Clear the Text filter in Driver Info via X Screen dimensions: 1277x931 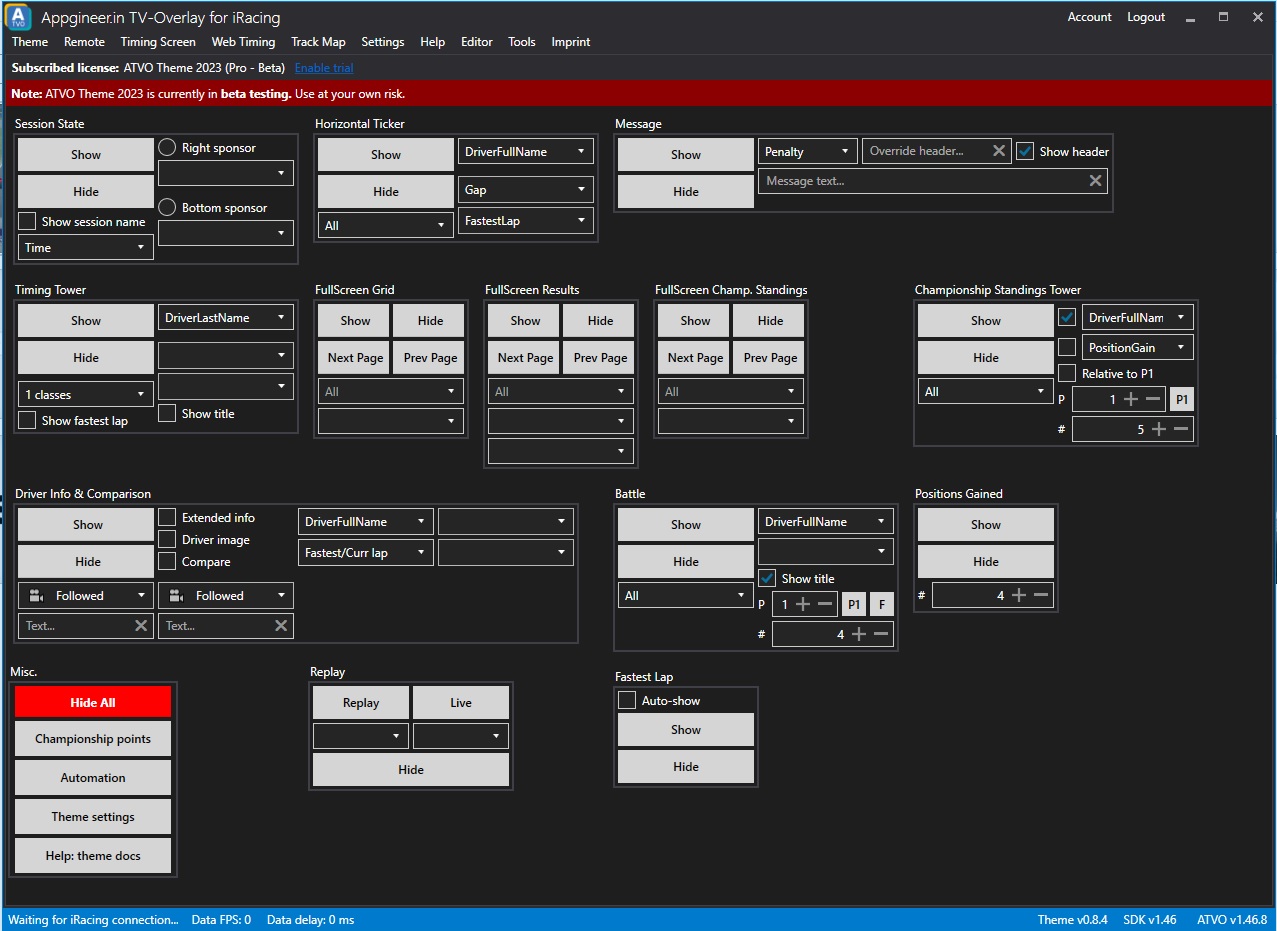[x=143, y=625]
